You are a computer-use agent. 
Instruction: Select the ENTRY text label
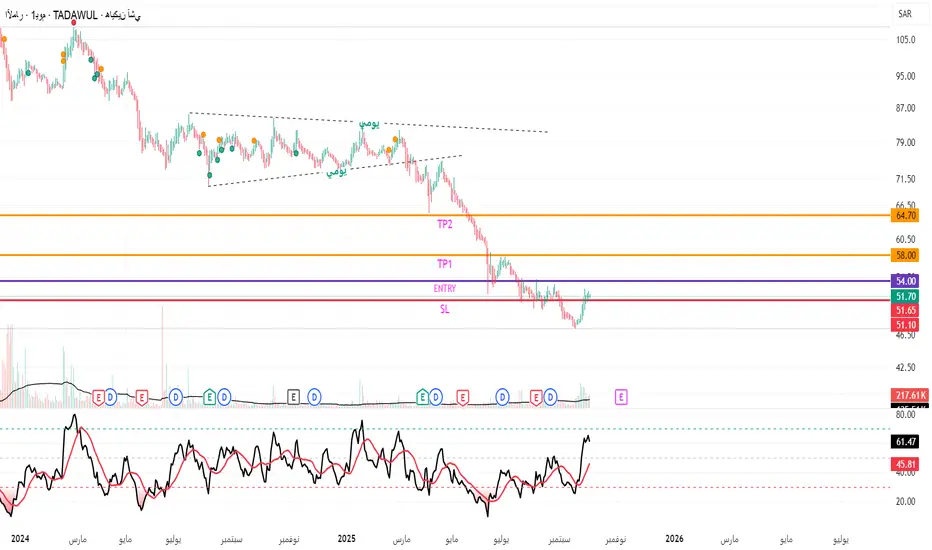coord(445,288)
